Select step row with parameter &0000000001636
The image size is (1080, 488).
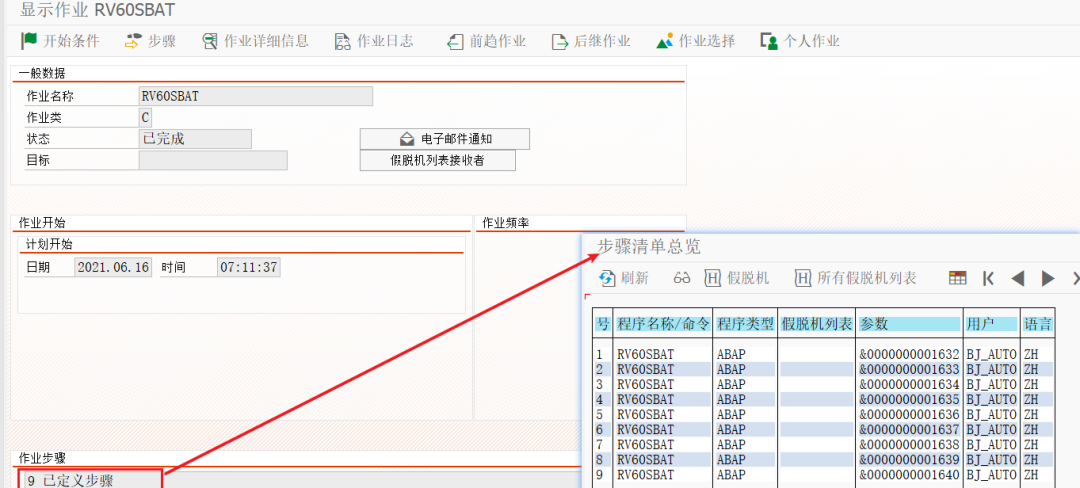pyautogui.click(x=824, y=415)
